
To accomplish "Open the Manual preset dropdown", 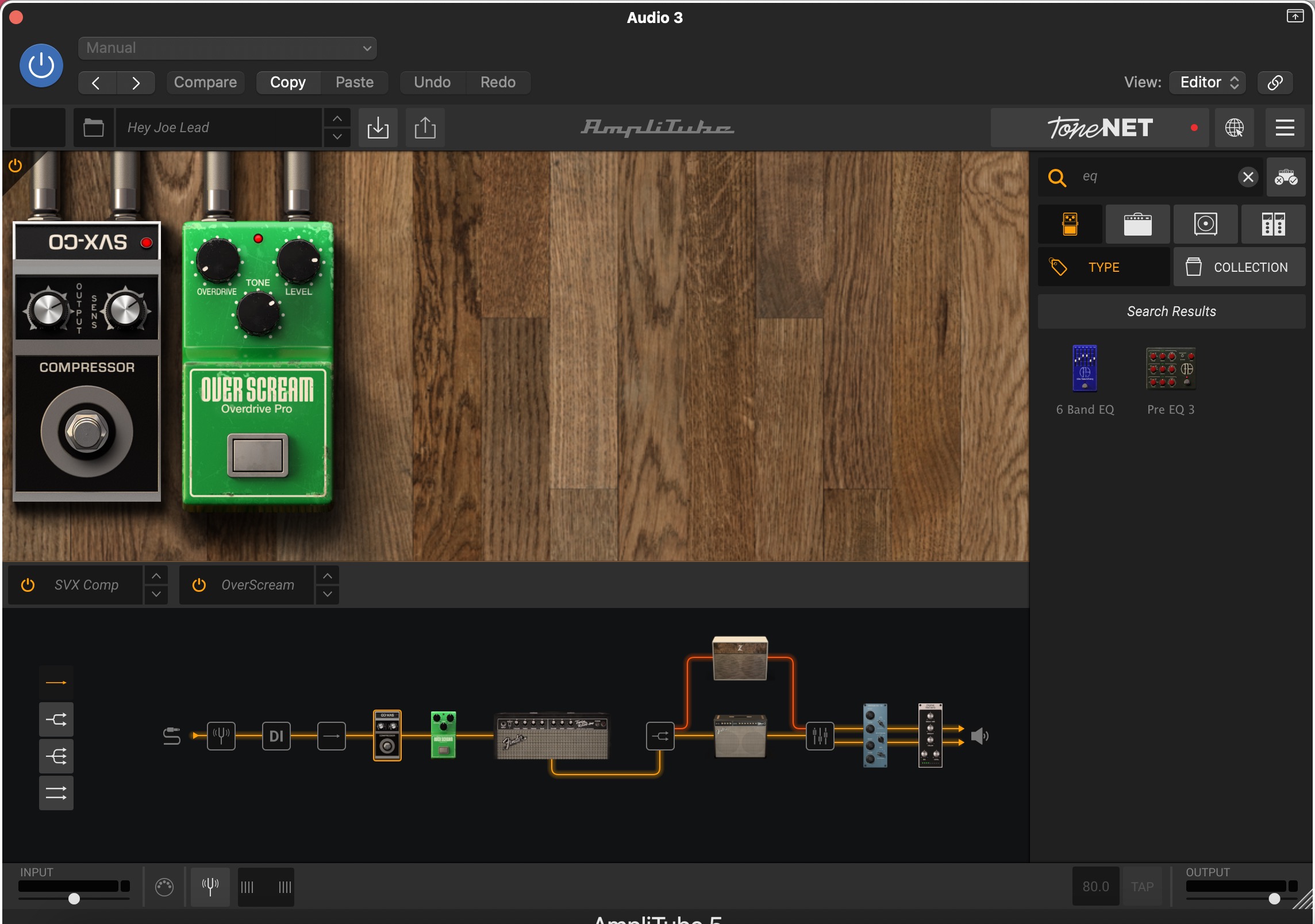I will tap(227, 48).
